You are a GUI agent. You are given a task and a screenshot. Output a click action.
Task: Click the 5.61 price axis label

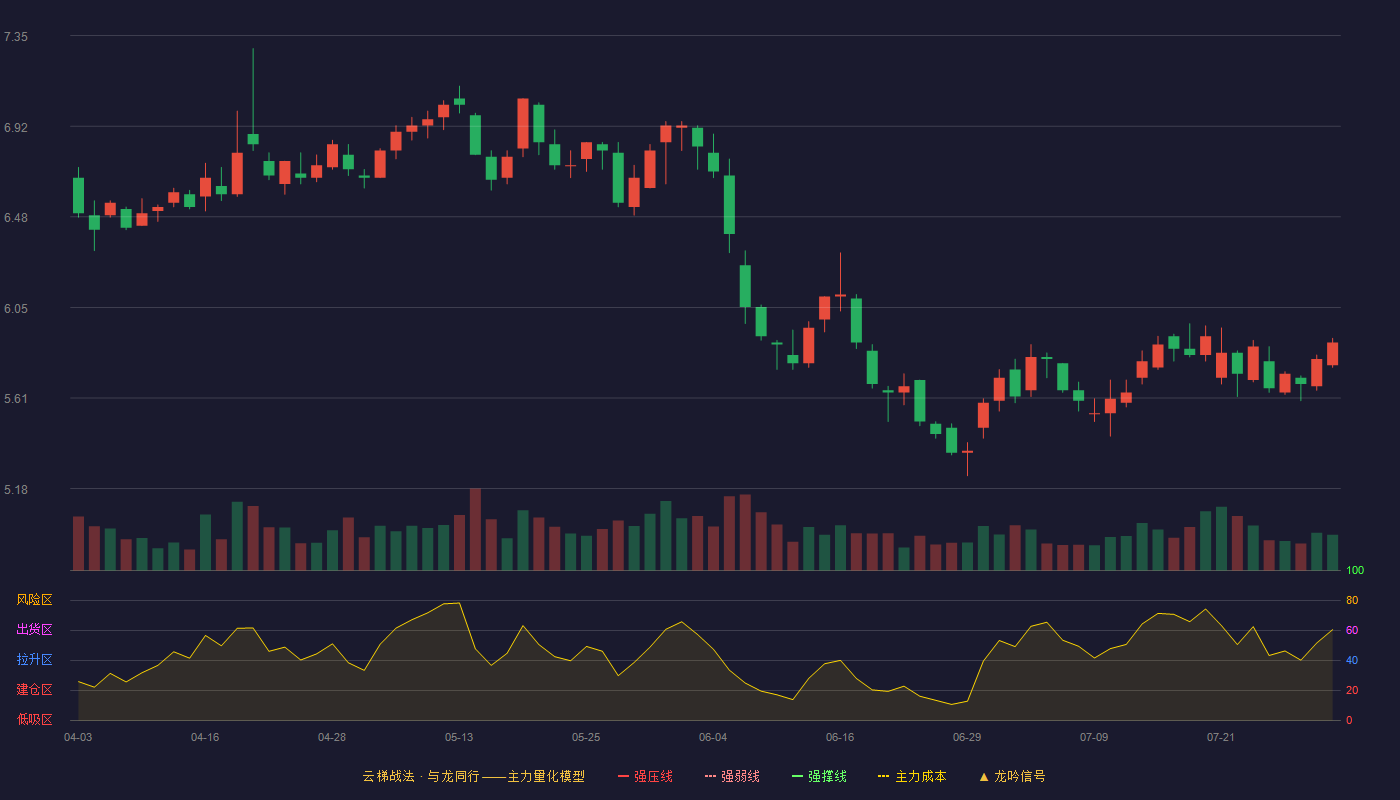coord(16,399)
